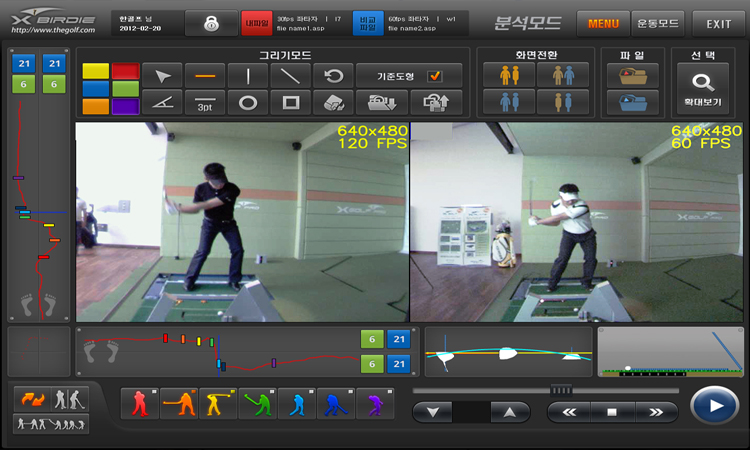Screen dimensions: 750x450
Task: Click the 확대보기 magnifier button
Action: tap(703, 89)
